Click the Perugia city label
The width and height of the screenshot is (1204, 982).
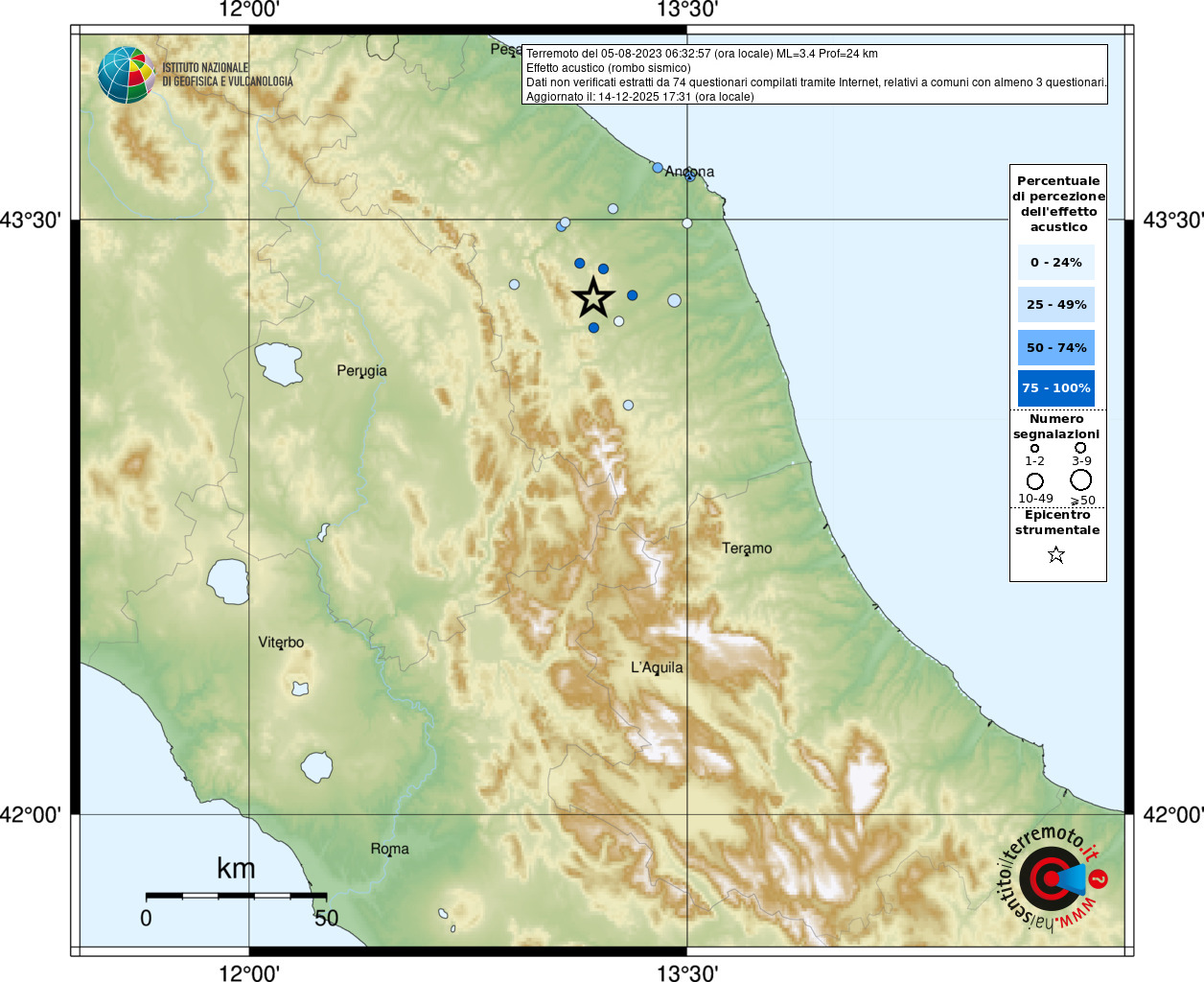(x=361, y=371)
